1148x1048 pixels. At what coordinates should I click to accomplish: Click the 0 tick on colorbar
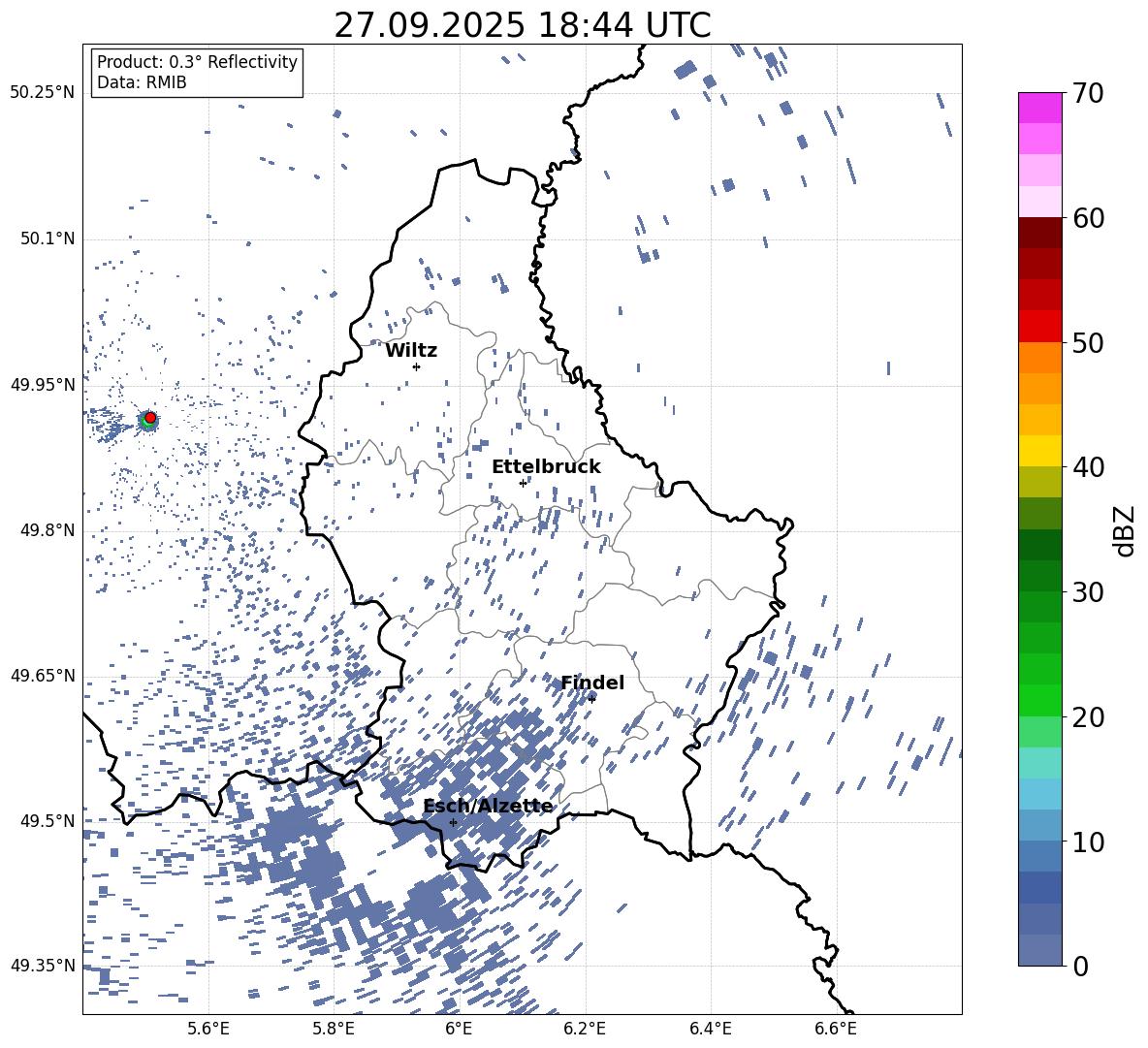(1081, 966)
